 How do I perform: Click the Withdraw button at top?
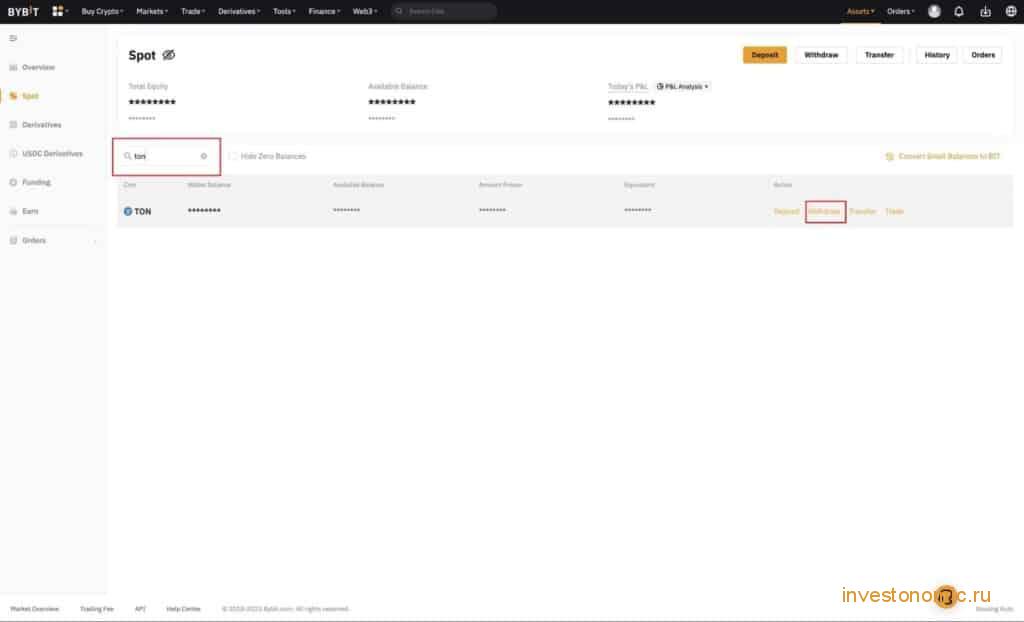click(822, 55)
